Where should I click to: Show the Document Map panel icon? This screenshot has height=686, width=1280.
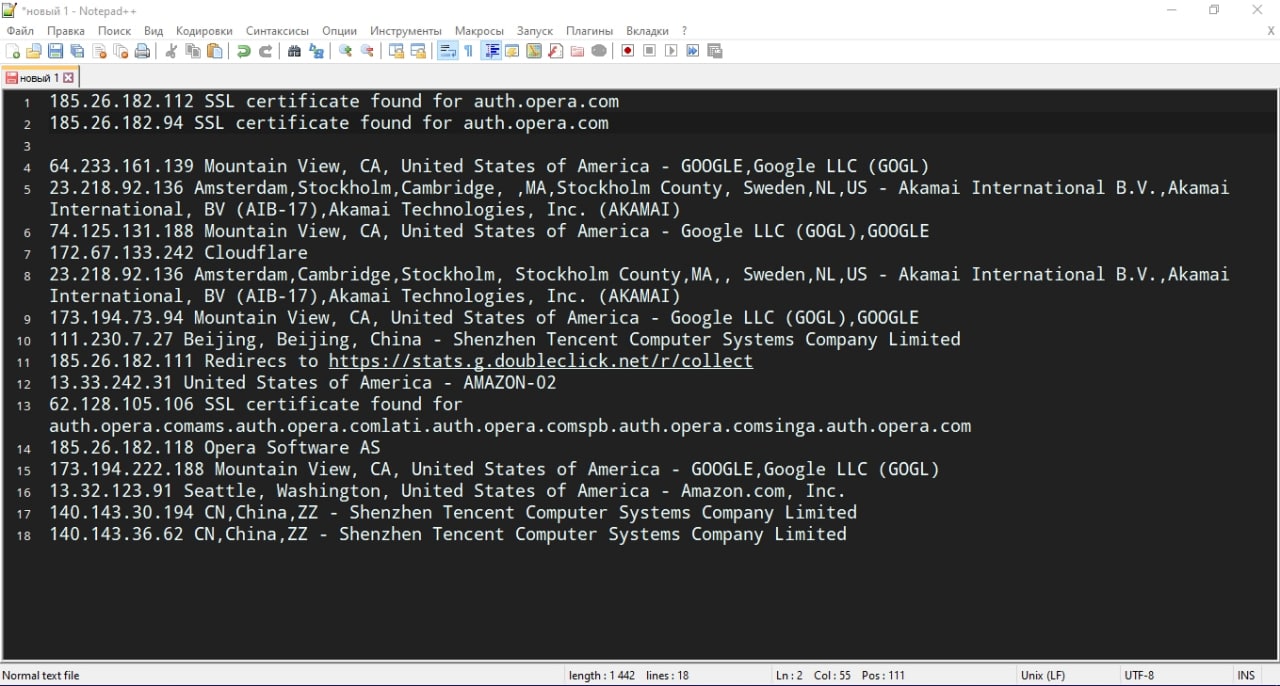click(534, 51)
